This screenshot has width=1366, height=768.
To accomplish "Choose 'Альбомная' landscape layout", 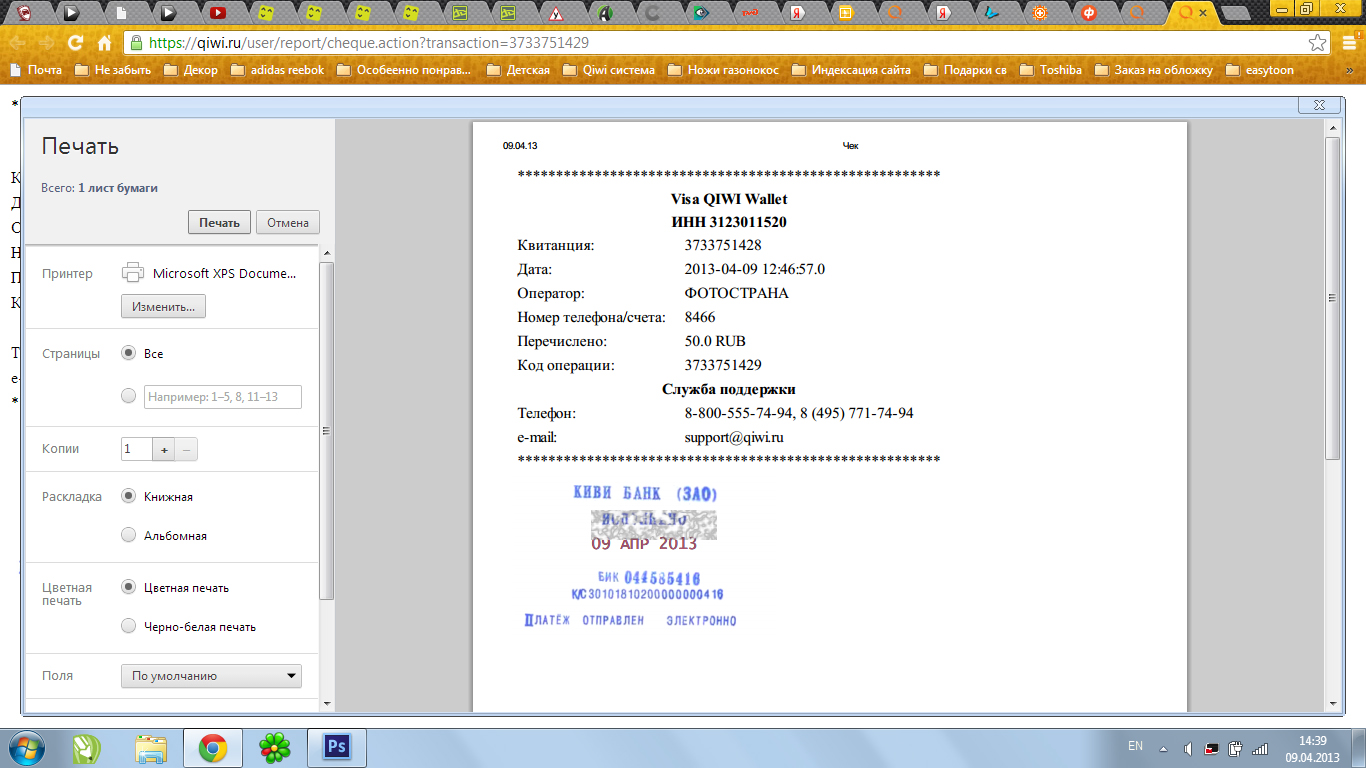I will pyautogui.click(x=128, y=535).
